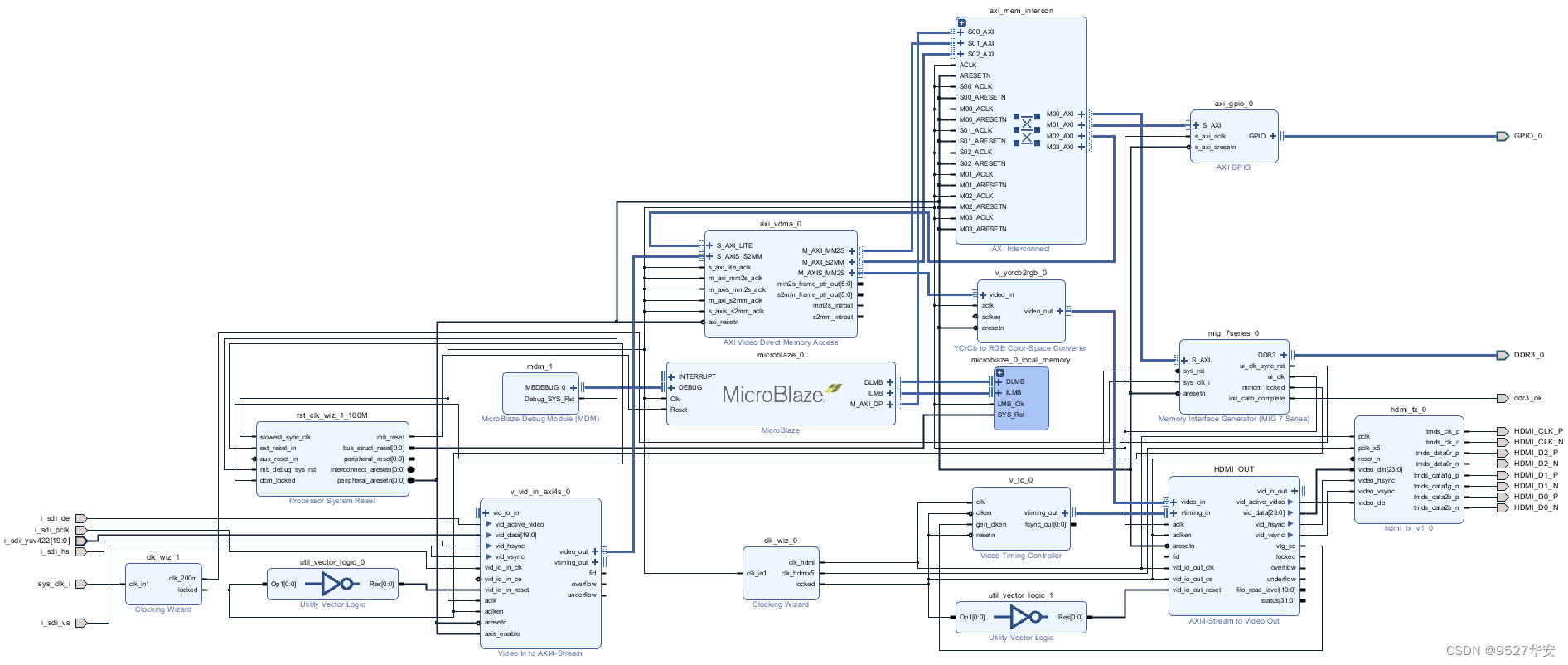Select the i_sdi_vs input port symbol
Viewport: 1568px width, 665px height.
click(x=81, y=623)
